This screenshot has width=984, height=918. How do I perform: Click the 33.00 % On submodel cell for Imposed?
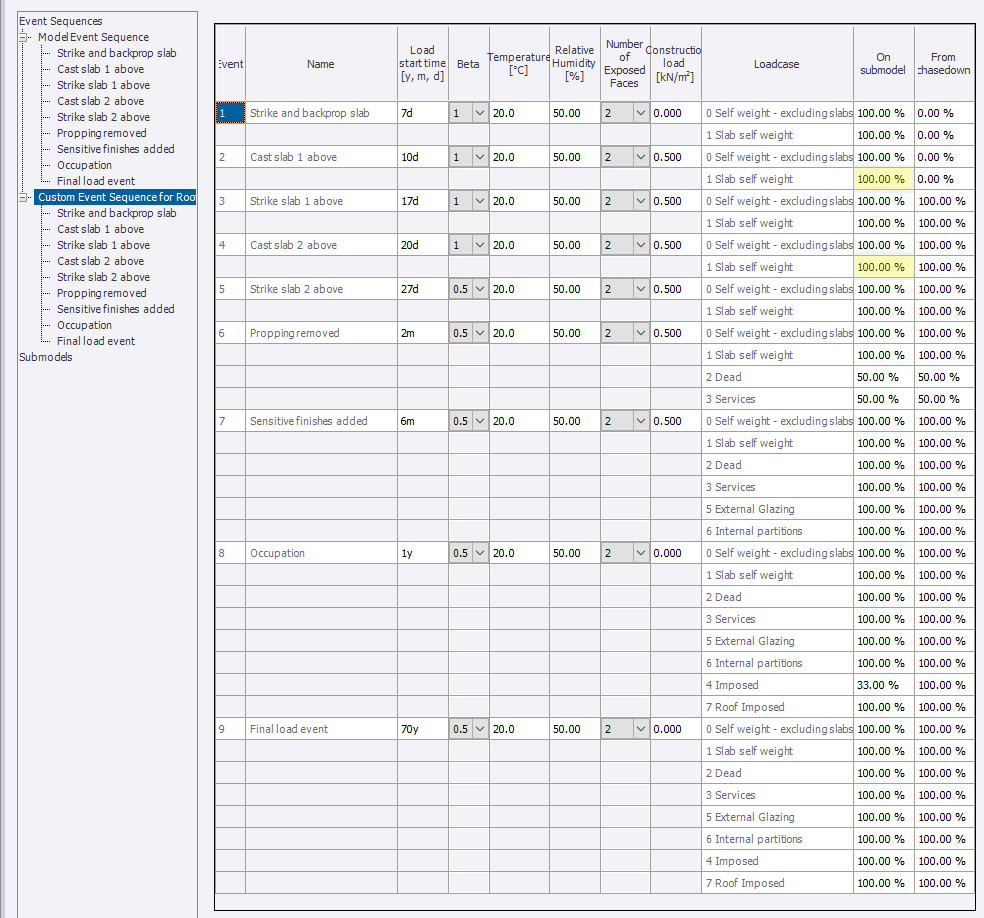coord(882,685)
